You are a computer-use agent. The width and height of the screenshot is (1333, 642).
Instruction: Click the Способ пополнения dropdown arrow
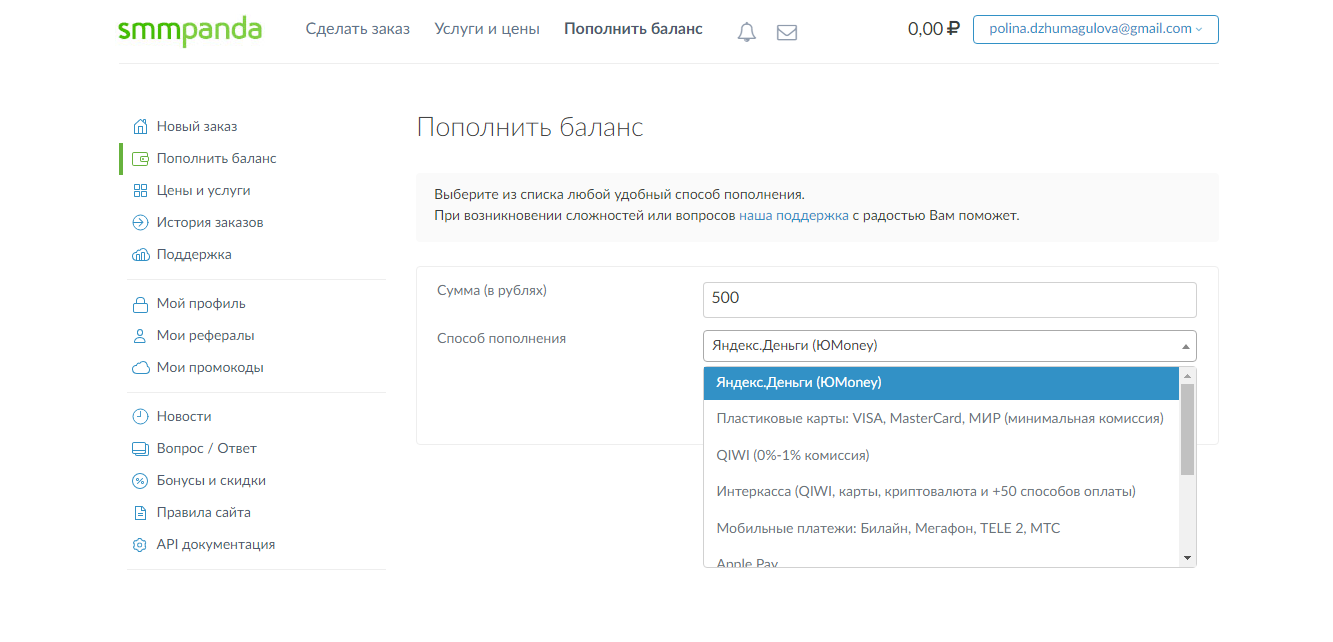click(x=1186, y=347)
